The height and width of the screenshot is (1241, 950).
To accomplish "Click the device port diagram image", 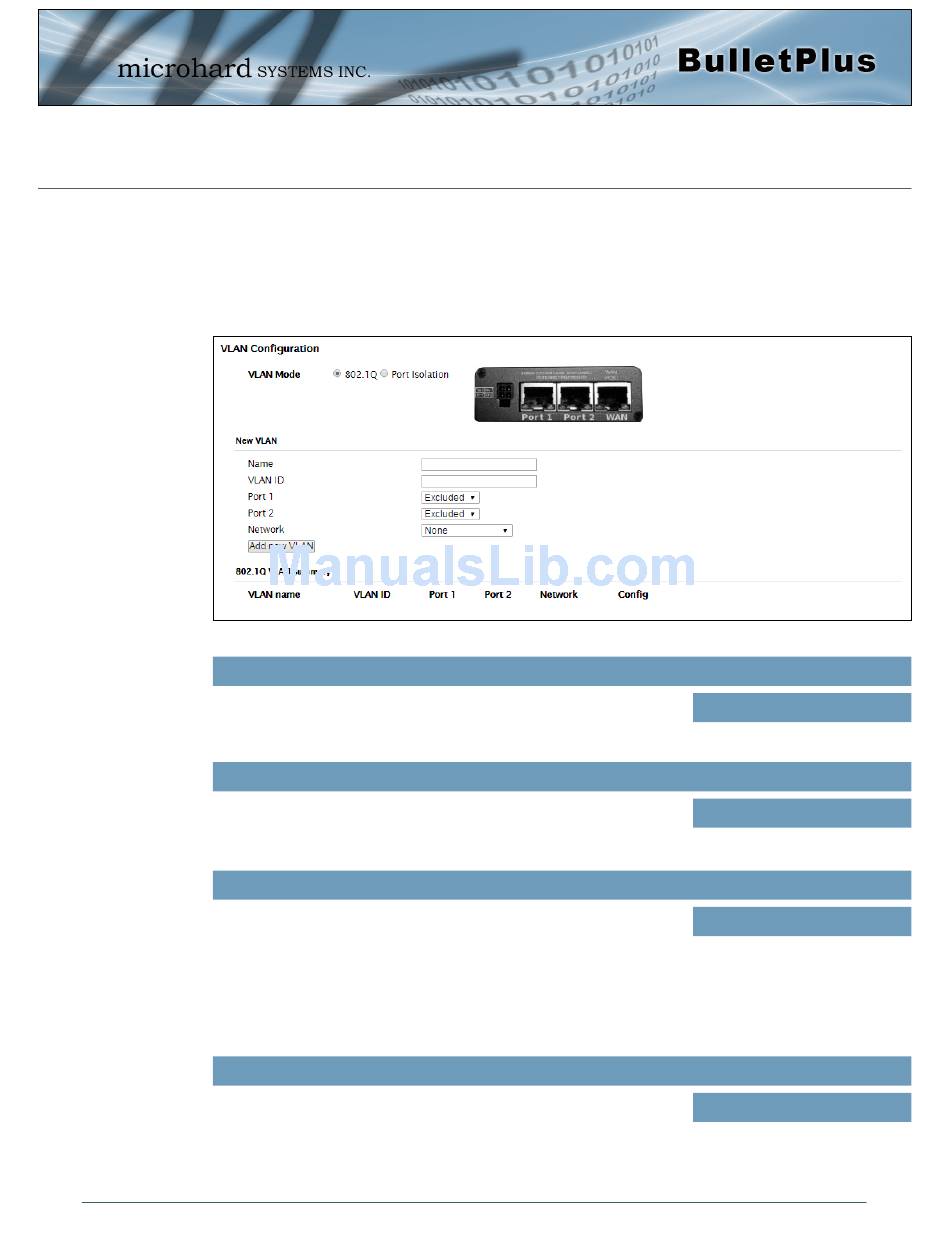I will click(x=558, y=392).
